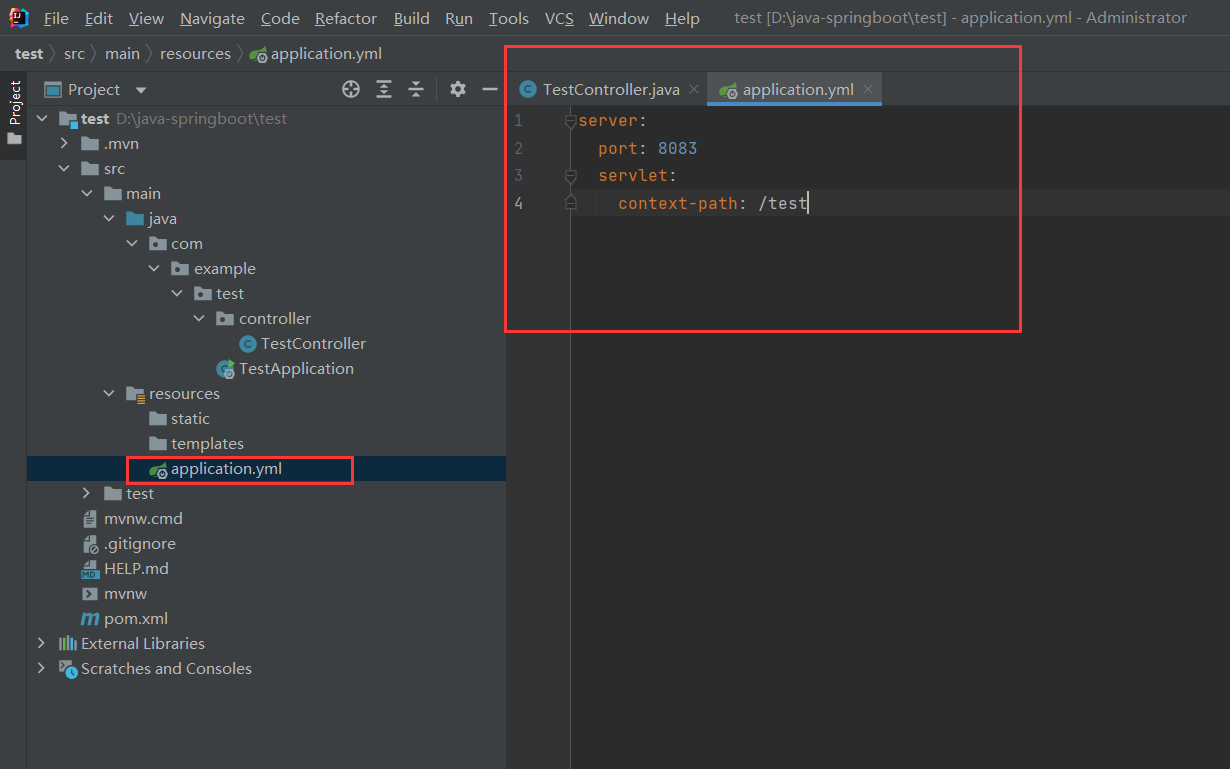Open the Code menu
The image size is (1230, 769).
[x=280, y=18]
